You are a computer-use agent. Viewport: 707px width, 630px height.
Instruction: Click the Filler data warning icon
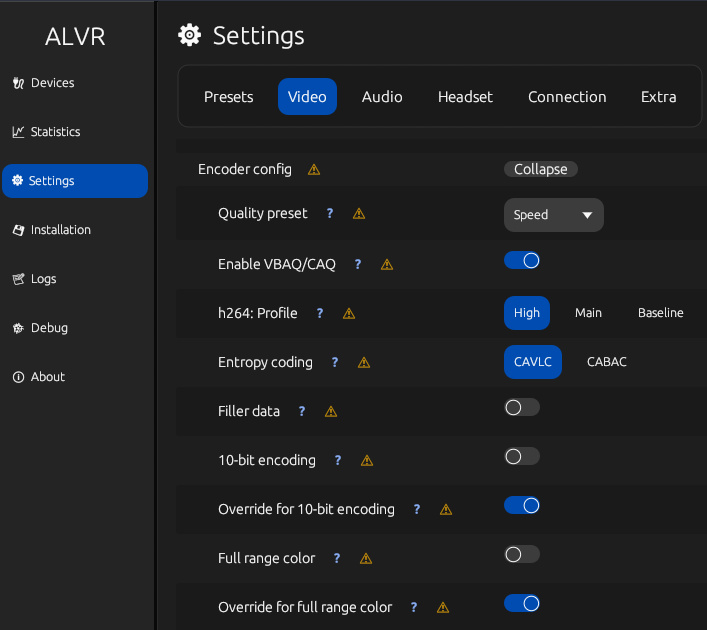(x=331, y=411)
